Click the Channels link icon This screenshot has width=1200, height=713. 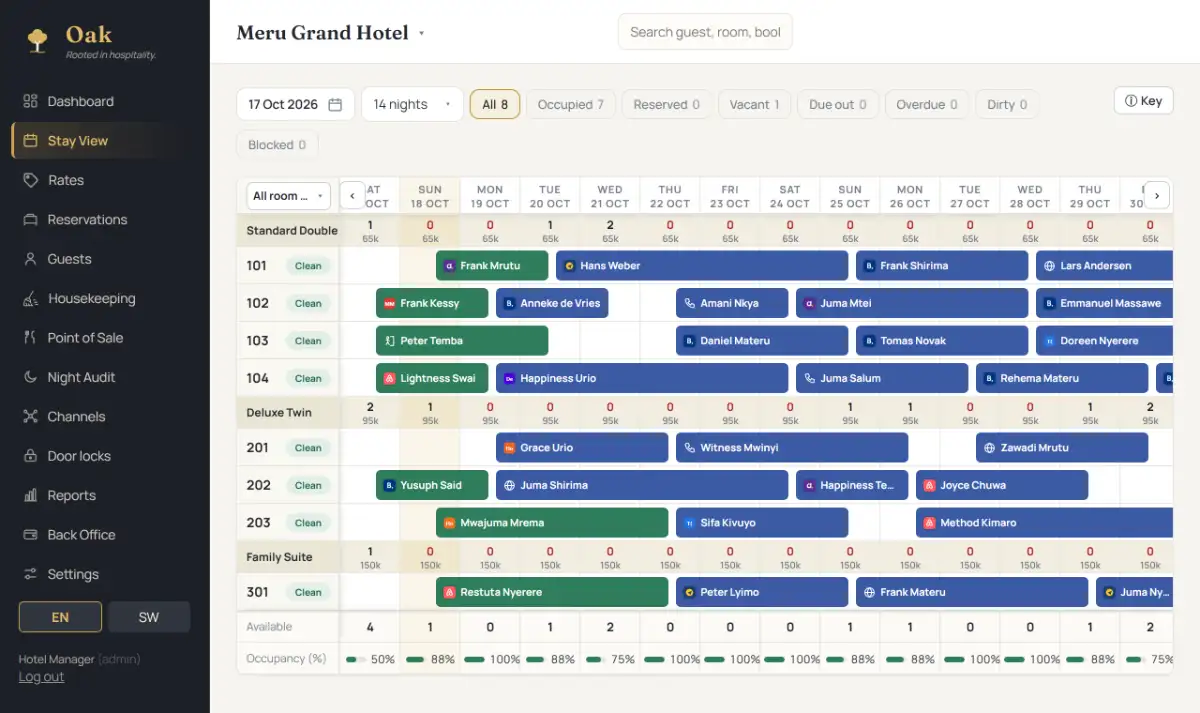tap(30, 417)
